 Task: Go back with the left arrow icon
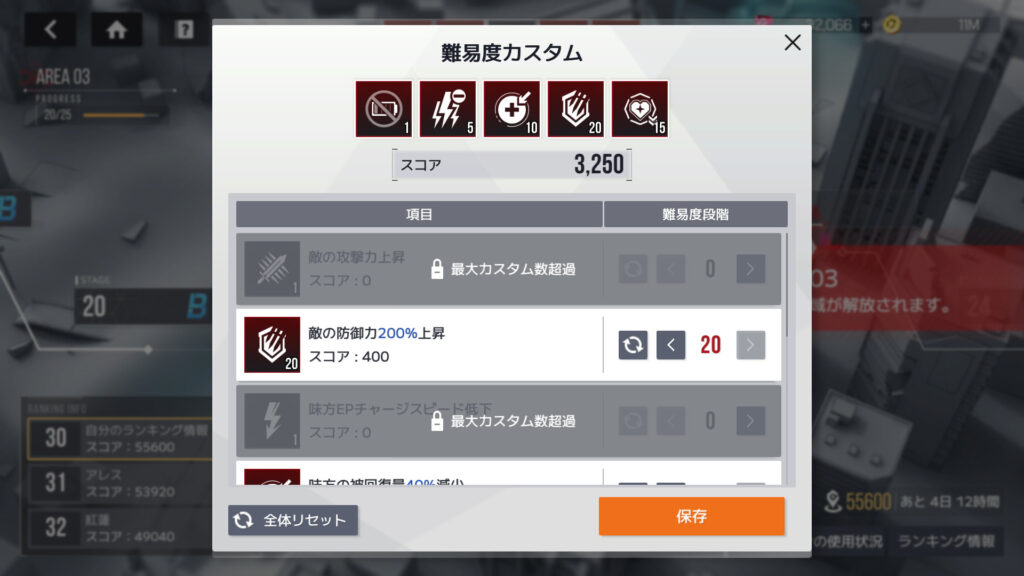pos(50,30)
